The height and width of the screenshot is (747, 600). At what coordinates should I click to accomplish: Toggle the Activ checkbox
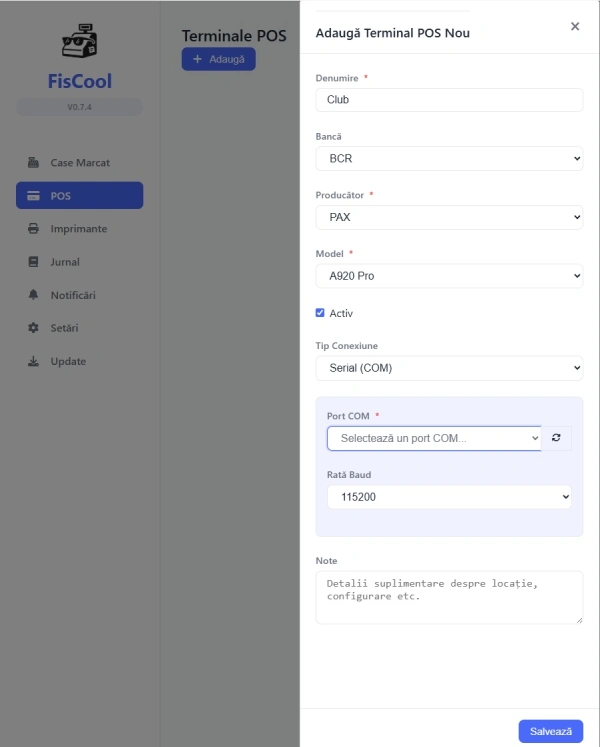click(x=320, y=313)
